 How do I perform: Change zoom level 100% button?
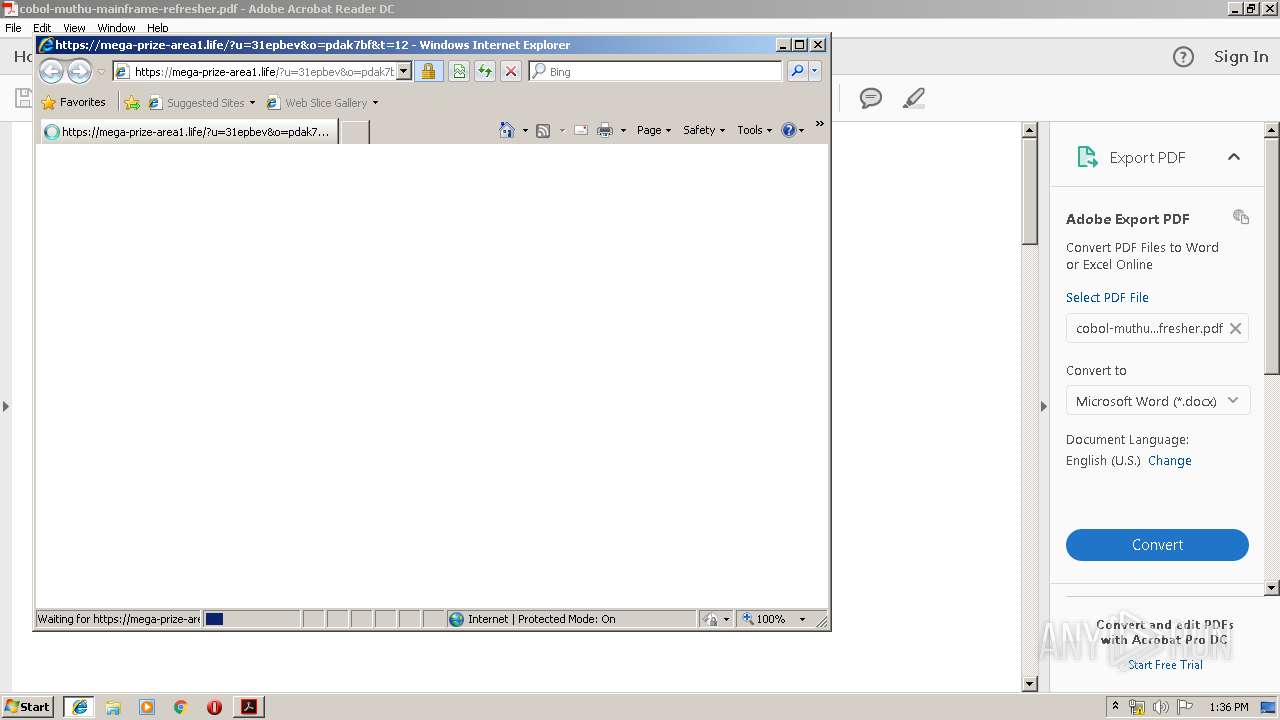pos(764,619)
